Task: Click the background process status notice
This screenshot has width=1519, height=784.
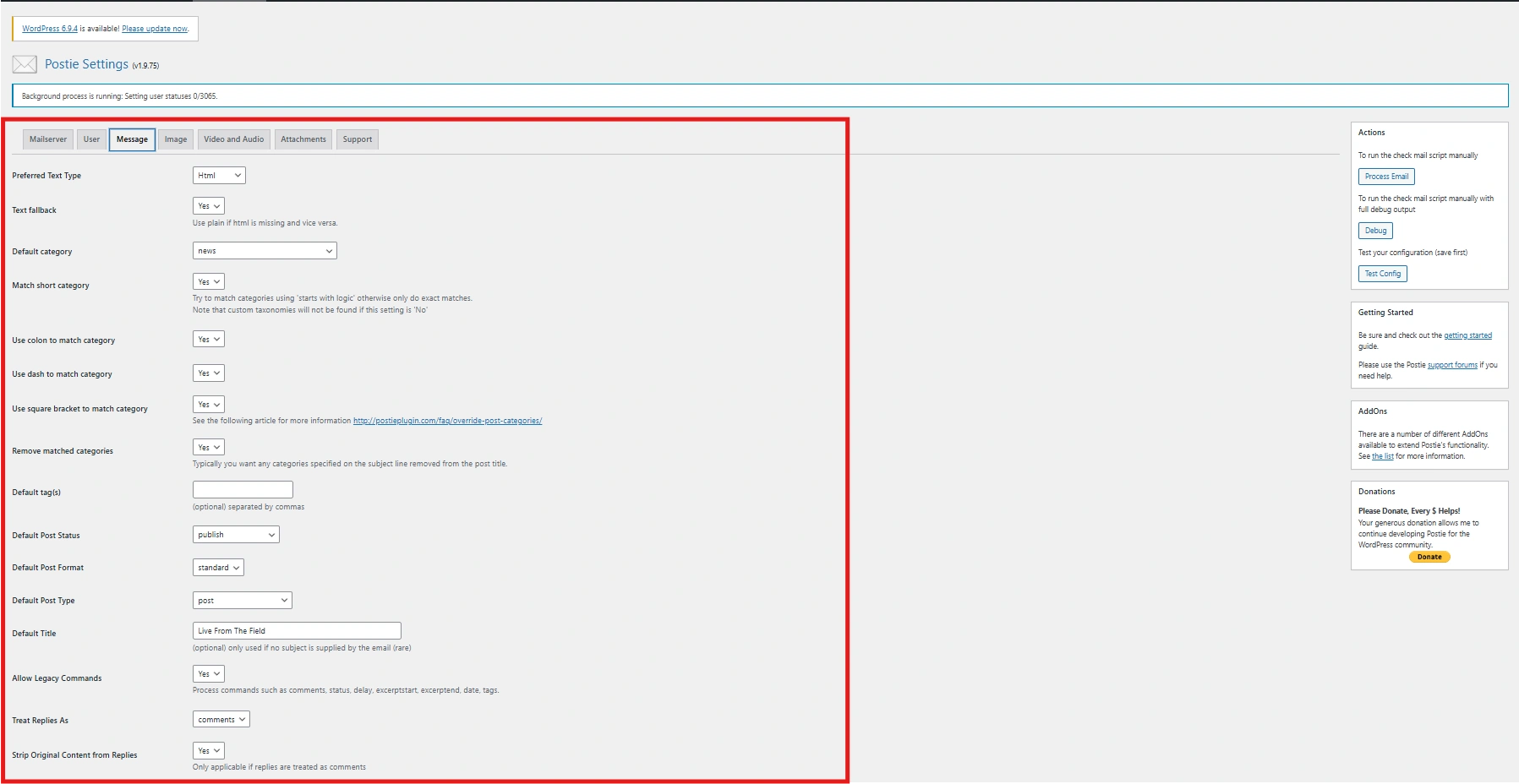Action: tap(760, 95)
